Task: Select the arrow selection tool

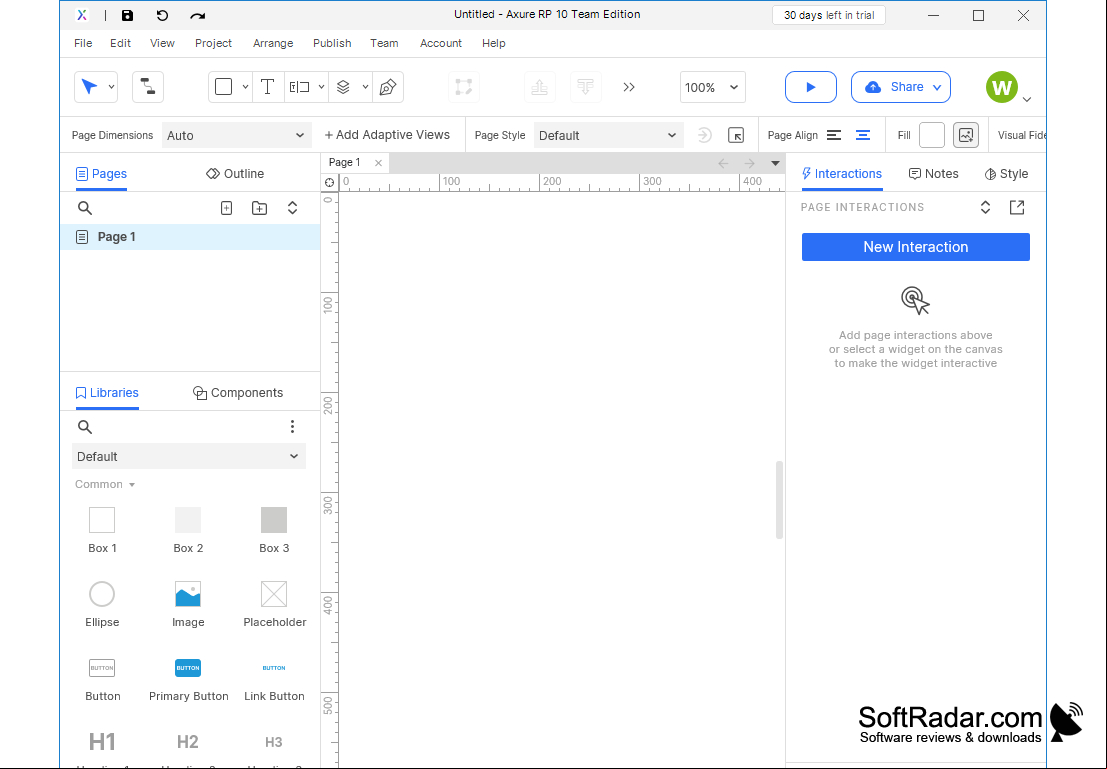Action: point(89,87)
